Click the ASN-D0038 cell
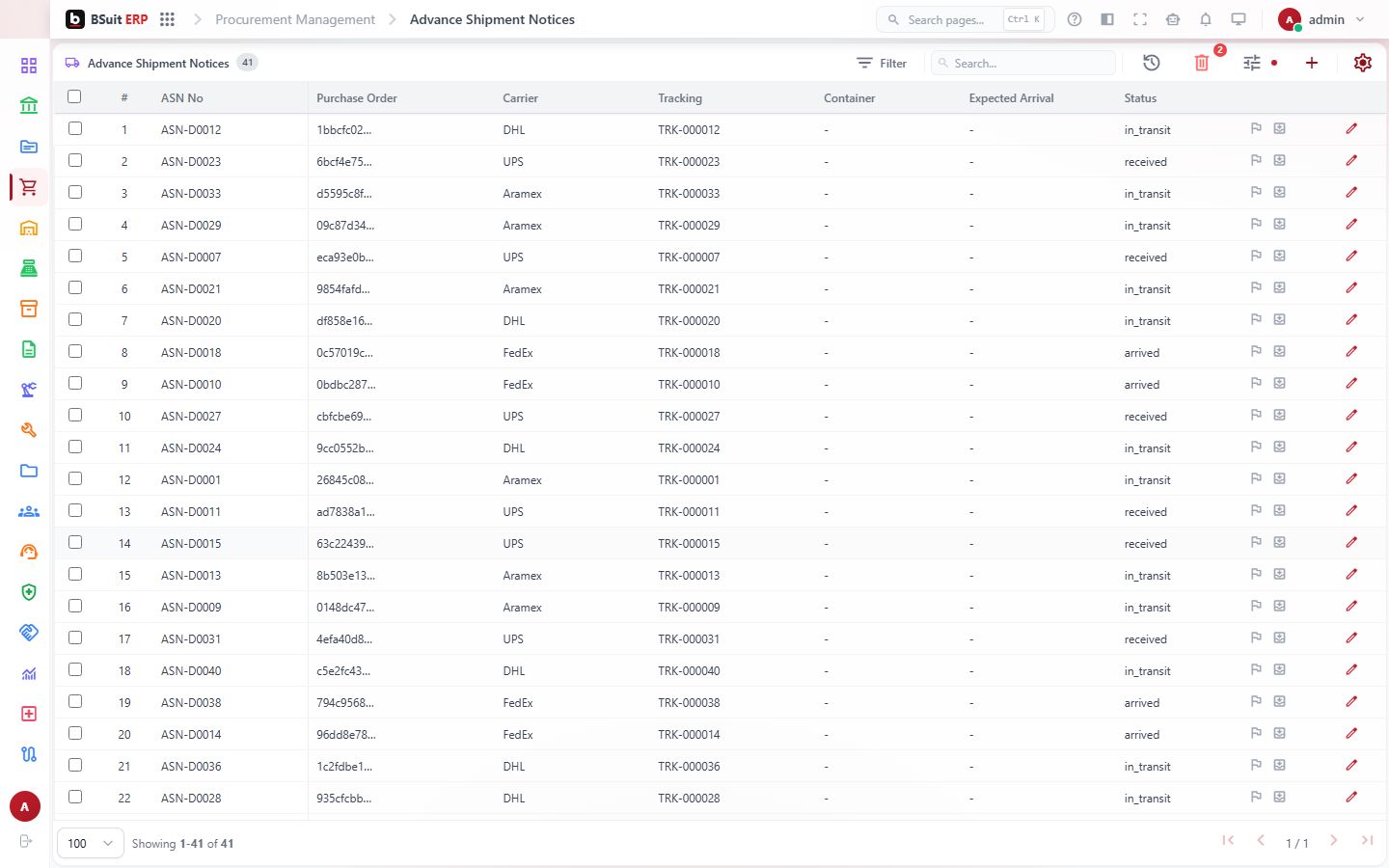The width and height of the screenshot is (1389, 868). point(191,703)
